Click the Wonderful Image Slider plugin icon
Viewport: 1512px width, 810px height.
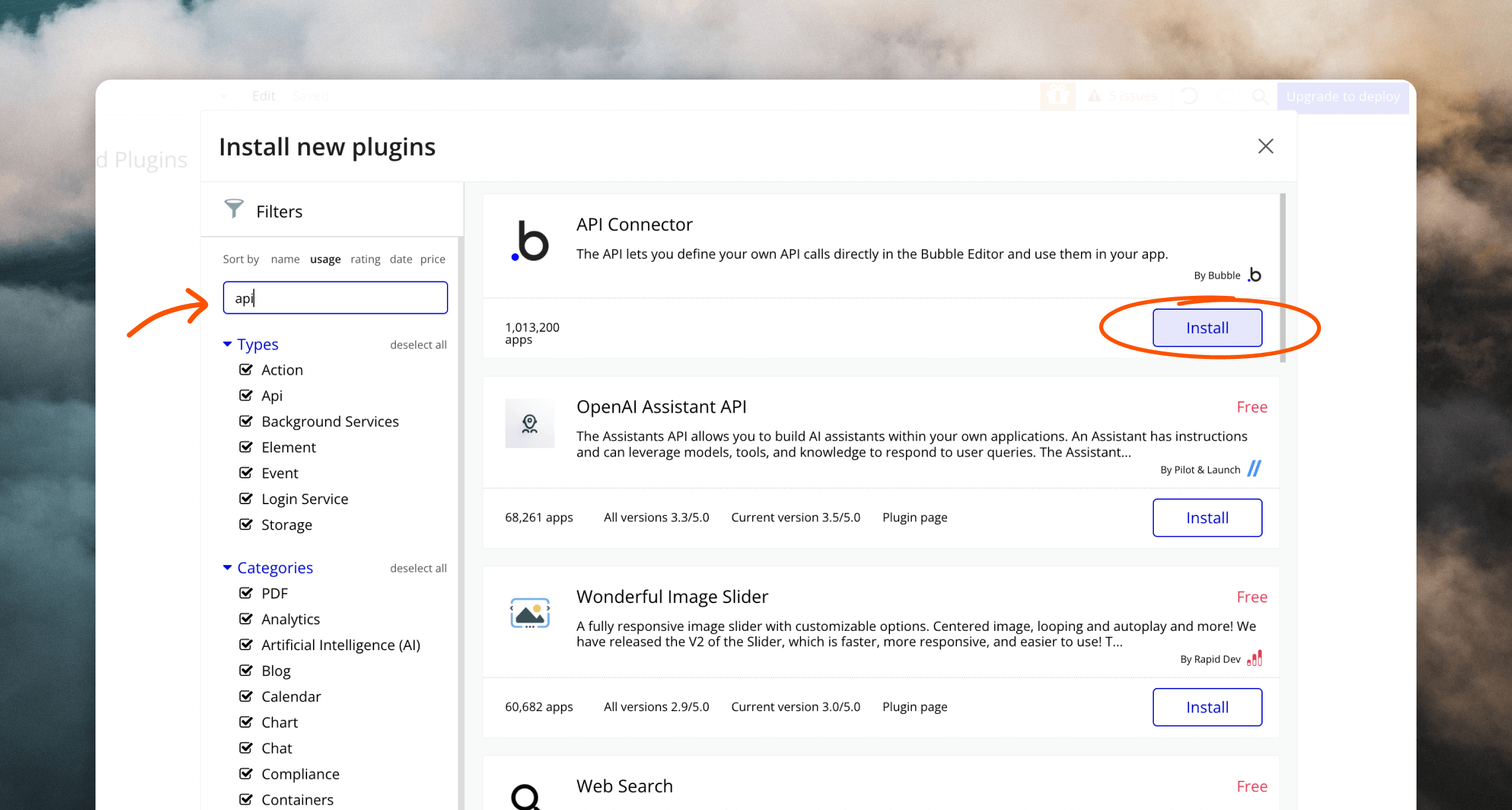(529, 614)
